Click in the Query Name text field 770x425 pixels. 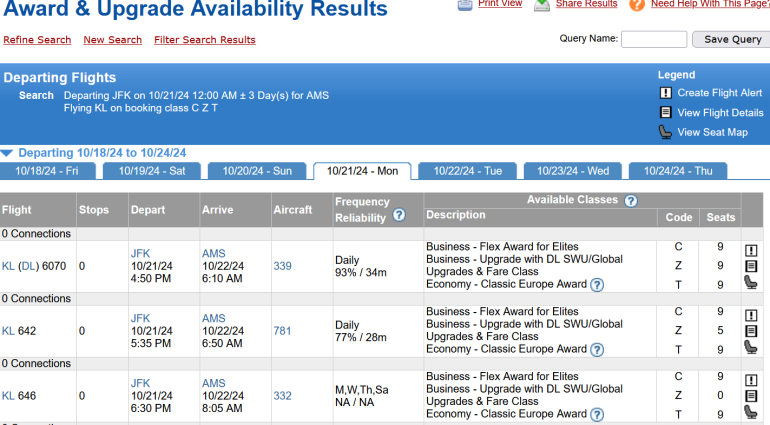(x=653, y=40)
